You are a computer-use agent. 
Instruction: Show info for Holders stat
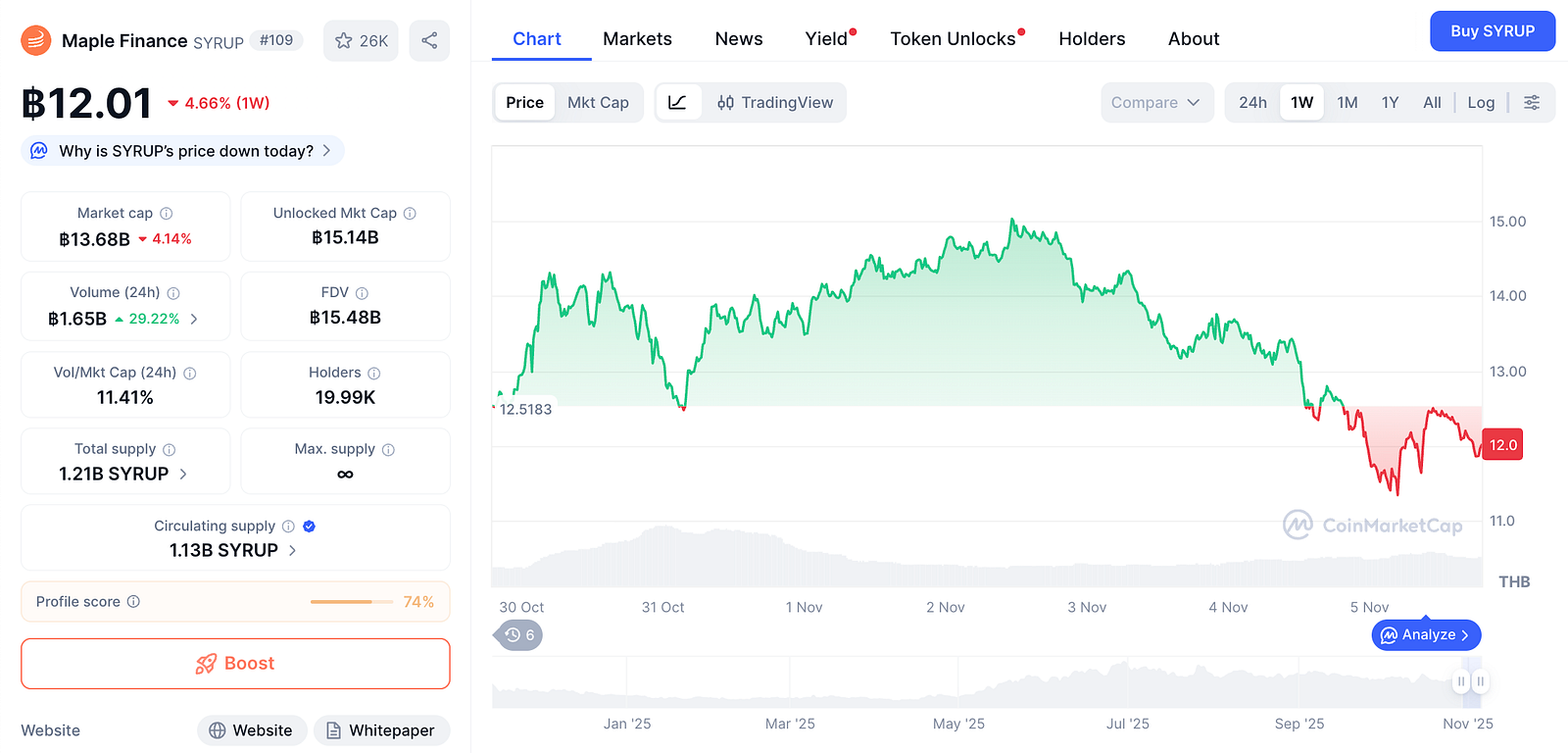(x=374, y=373)
